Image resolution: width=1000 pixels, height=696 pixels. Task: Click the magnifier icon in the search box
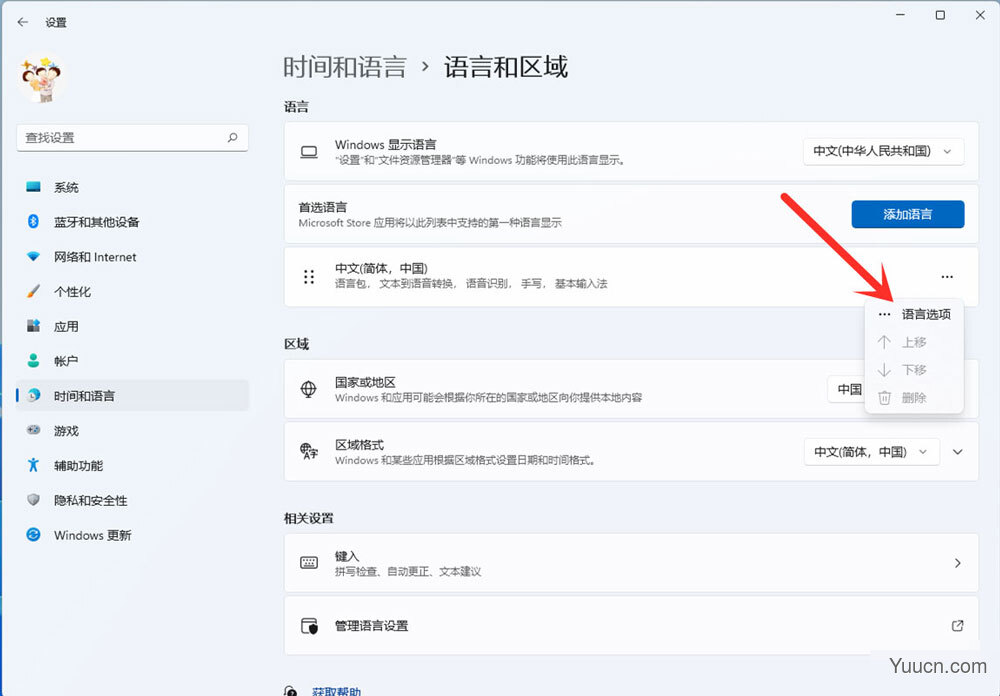point(233,137)
